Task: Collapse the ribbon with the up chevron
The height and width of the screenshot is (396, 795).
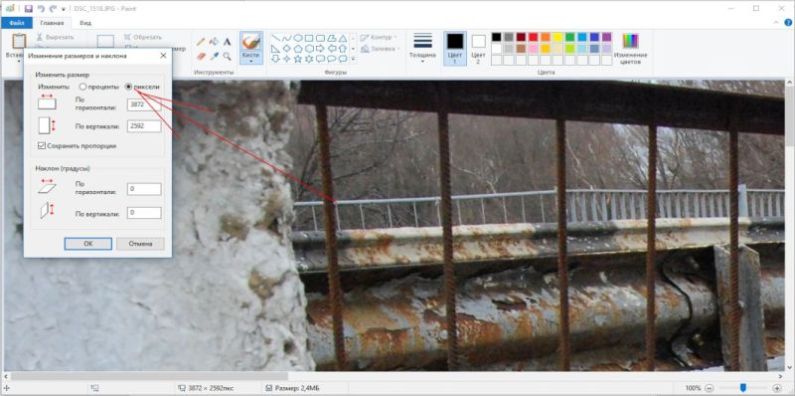Action: point(775,22)
